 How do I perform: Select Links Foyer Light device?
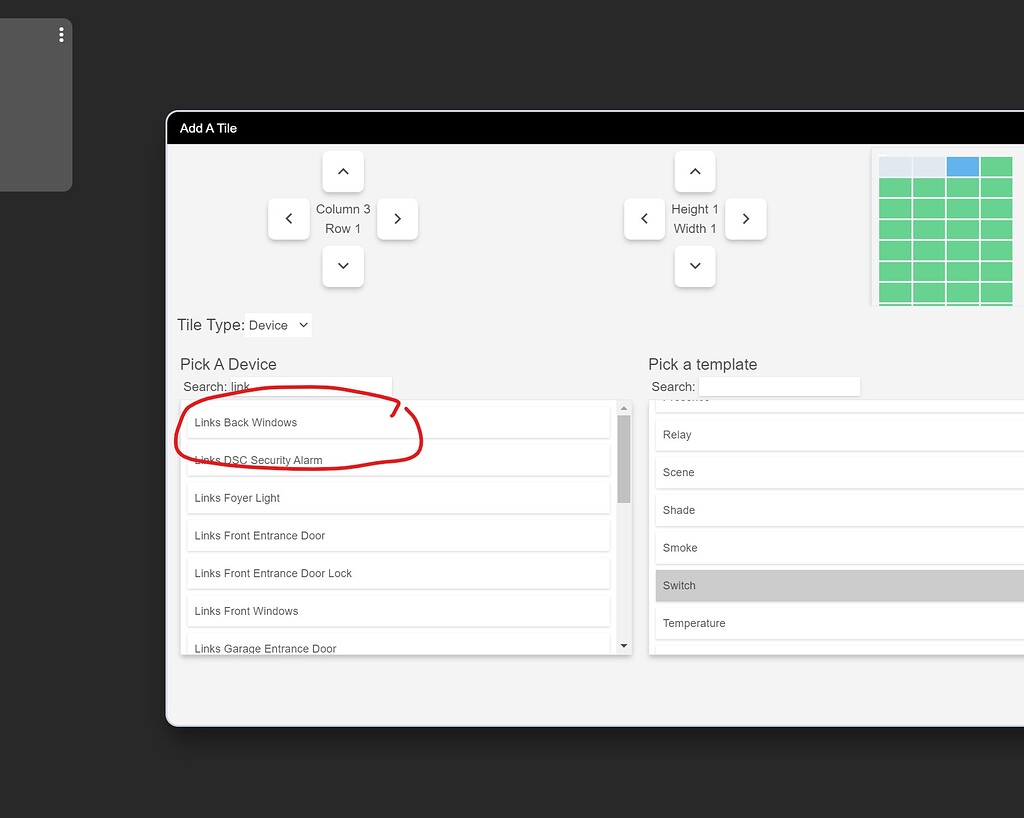tap(398, 498)
